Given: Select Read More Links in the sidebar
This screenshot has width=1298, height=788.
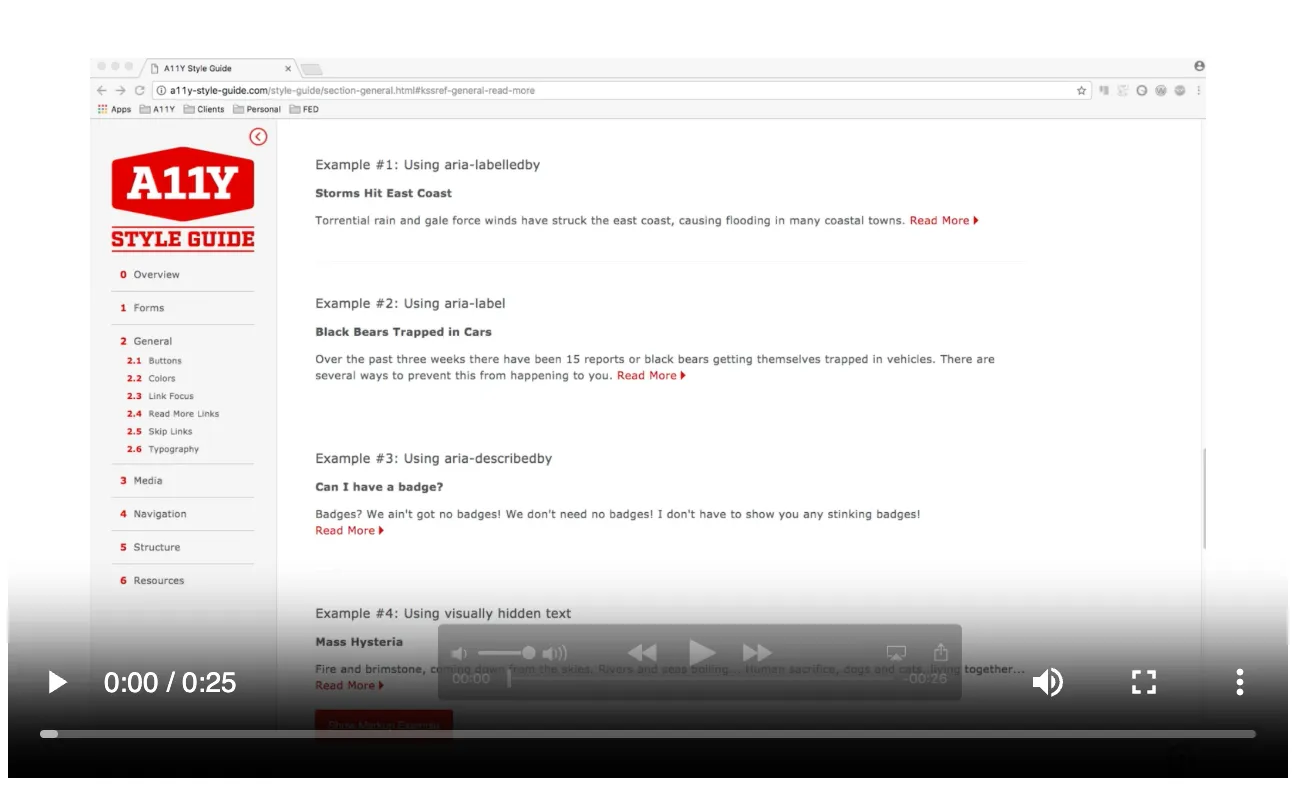Looking at the screenshot, I should [x=183, y=414].
